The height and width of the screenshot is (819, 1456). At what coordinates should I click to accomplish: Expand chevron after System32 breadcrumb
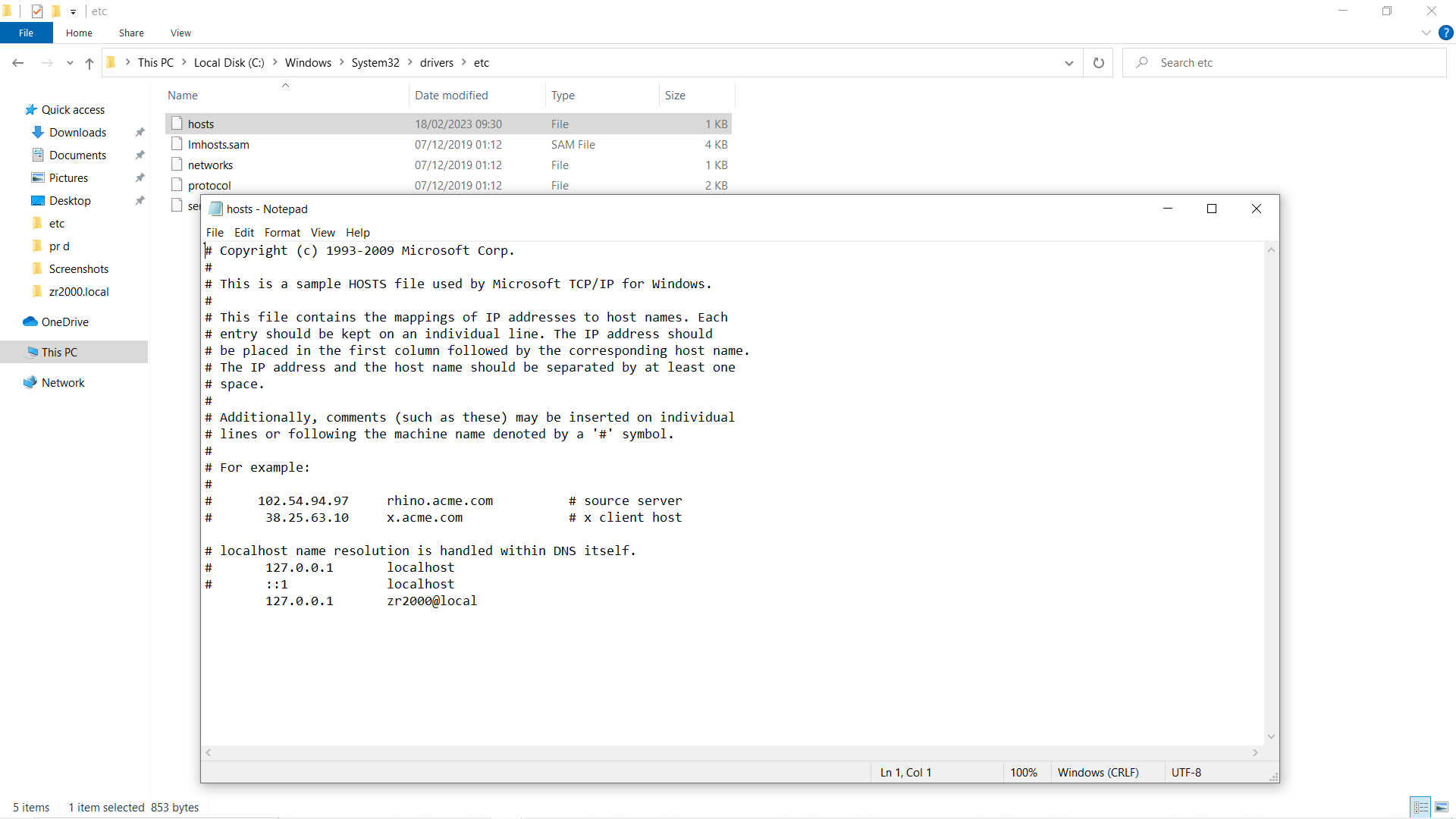(x=409, y=62)
